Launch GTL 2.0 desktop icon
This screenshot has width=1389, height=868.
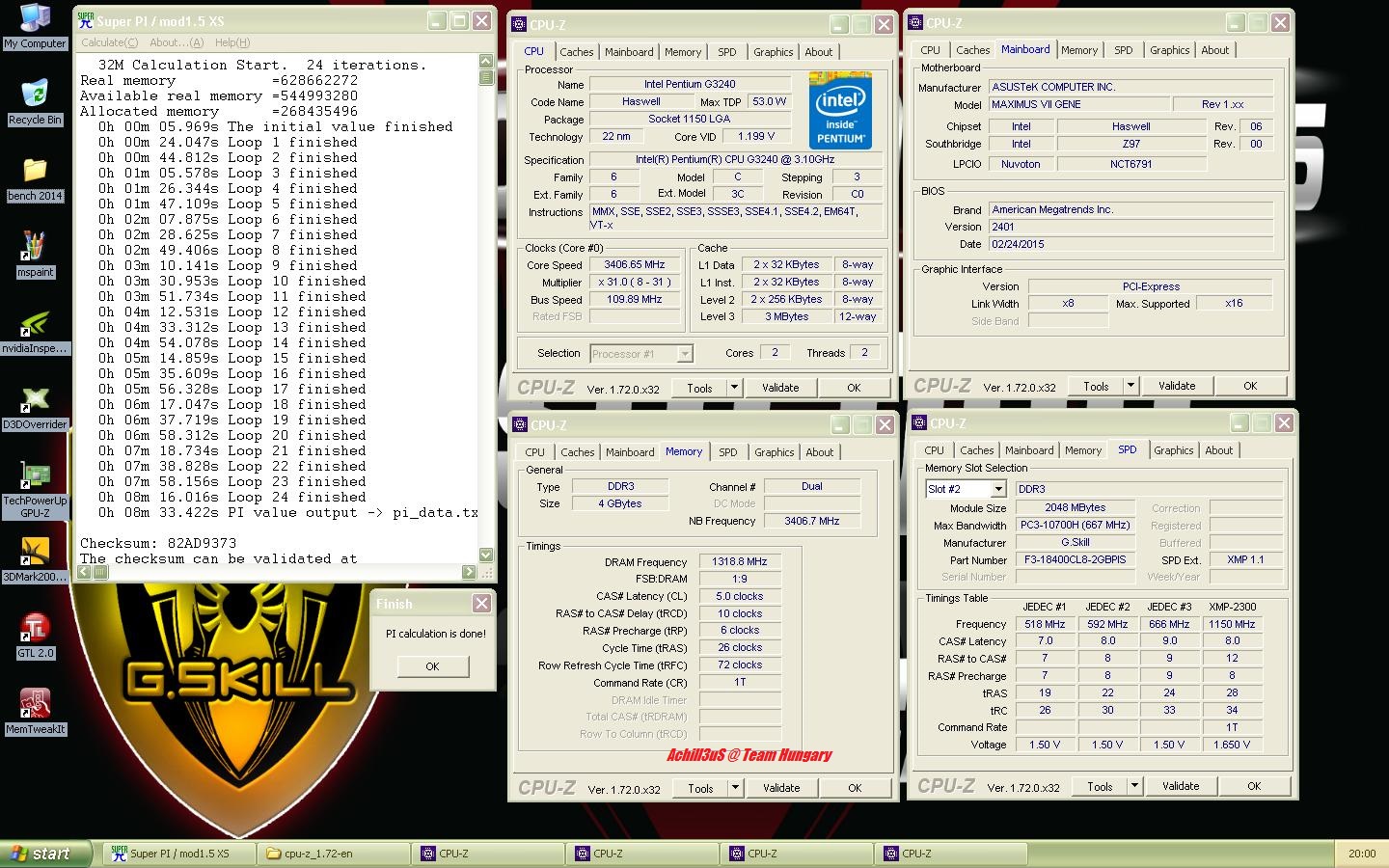(35, 636)
